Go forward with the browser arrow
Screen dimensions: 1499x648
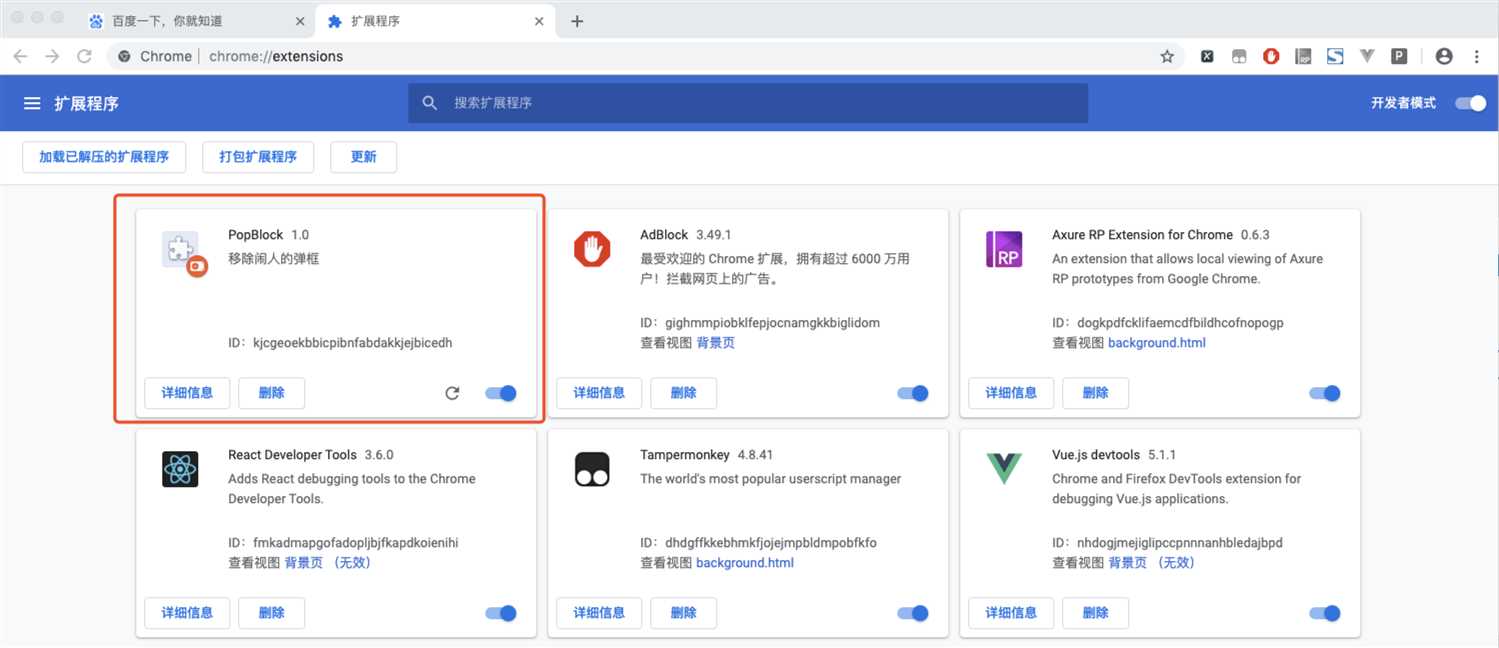[52, 57]
